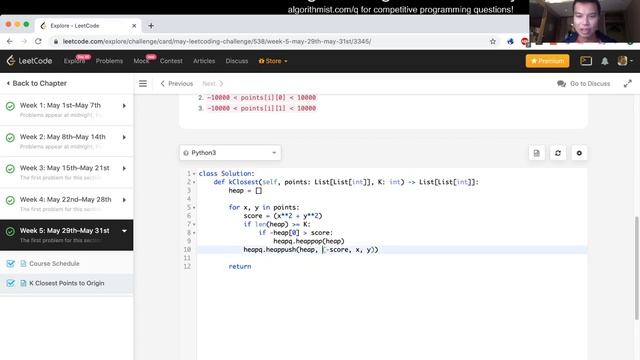Open the Problems nav item
The height and width of the screenshot is (360, 640).
(x=109, y=61)
